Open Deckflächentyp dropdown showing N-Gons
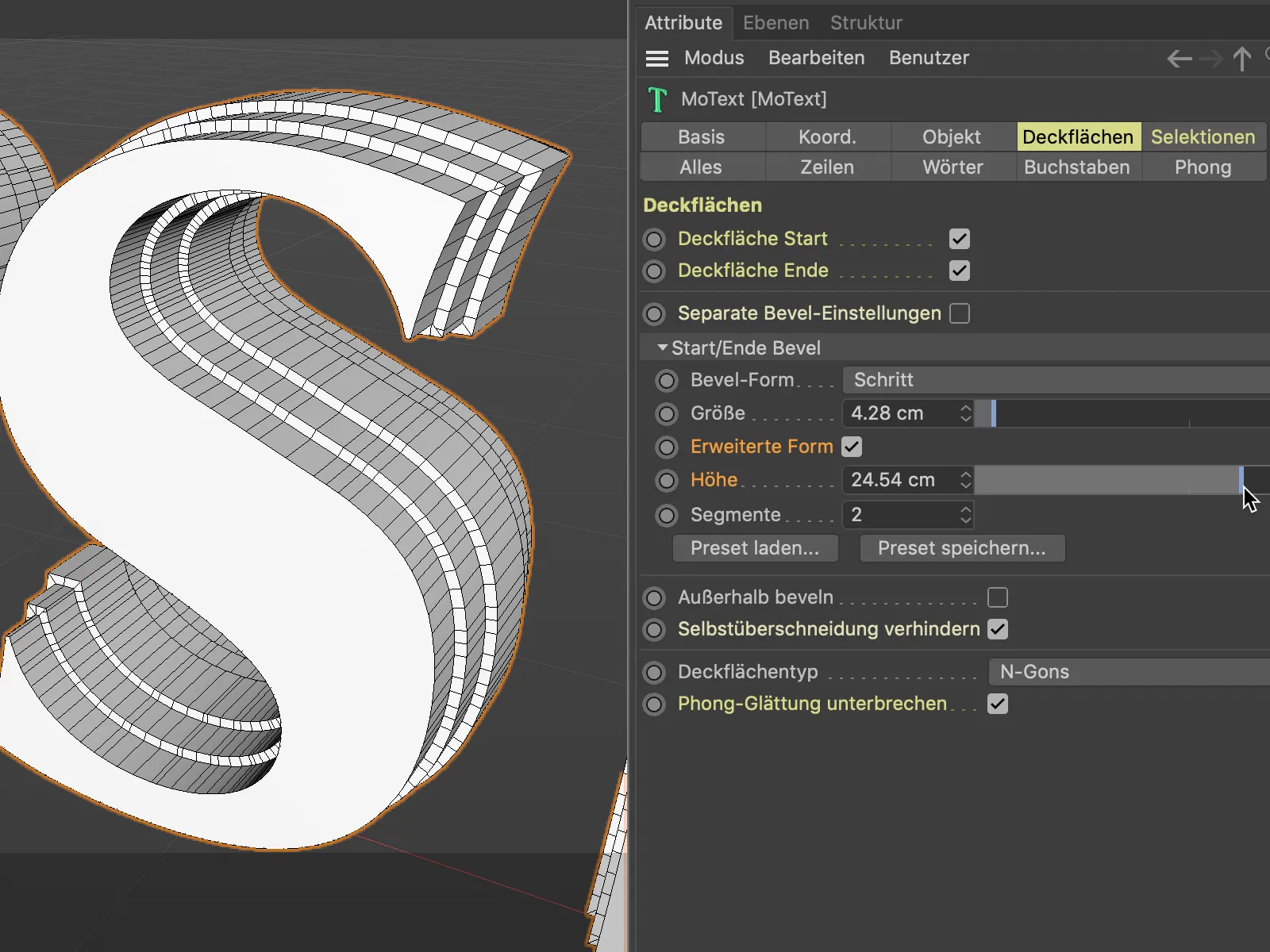This screenshot has width=1270, height=952. tap(1129, 672)
